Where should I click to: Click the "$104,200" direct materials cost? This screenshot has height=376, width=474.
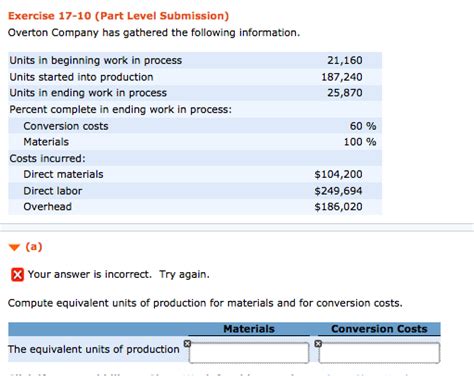click(338, 174)
